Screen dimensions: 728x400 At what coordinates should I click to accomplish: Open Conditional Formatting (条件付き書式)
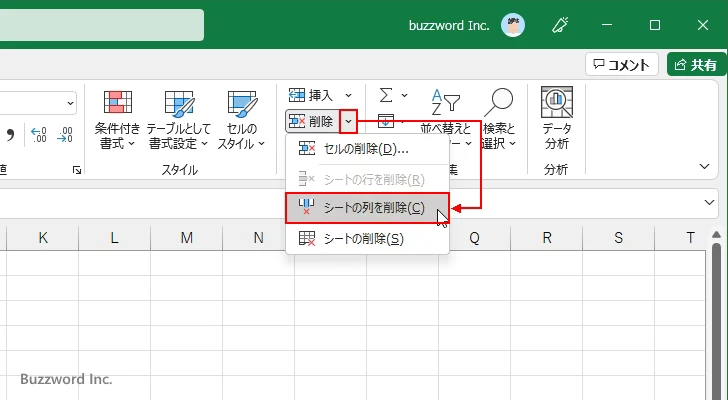point(117,120)
